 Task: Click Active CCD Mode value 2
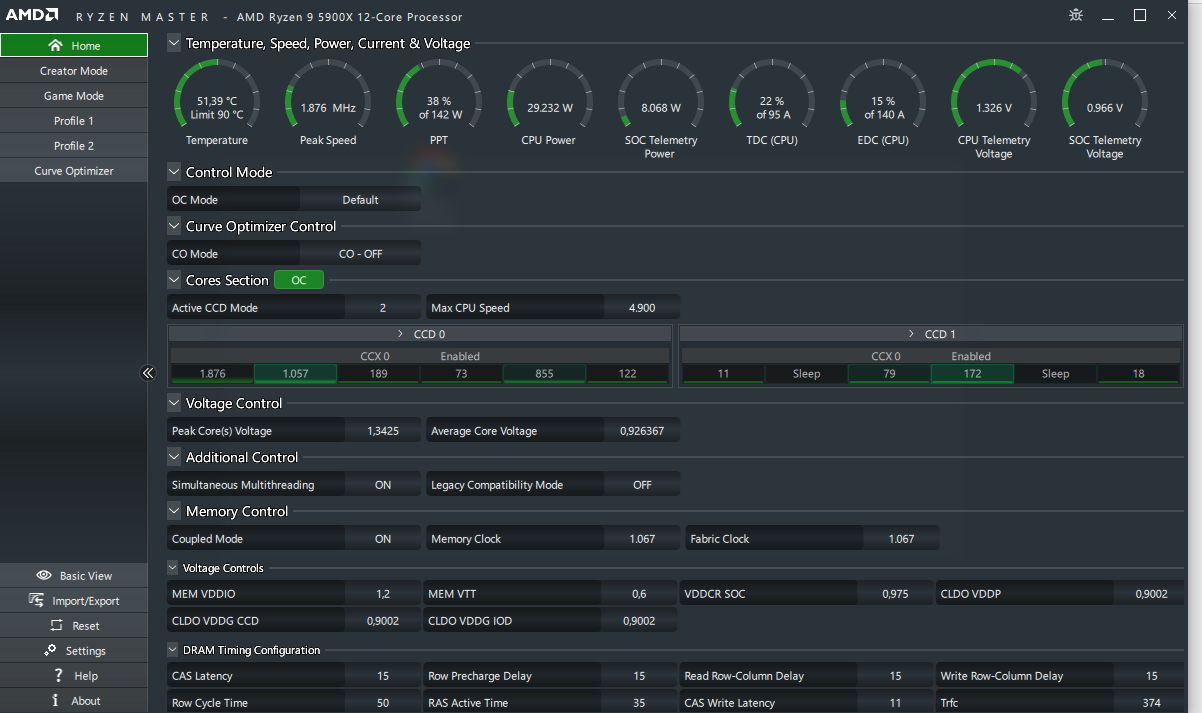tap(383, 308)
